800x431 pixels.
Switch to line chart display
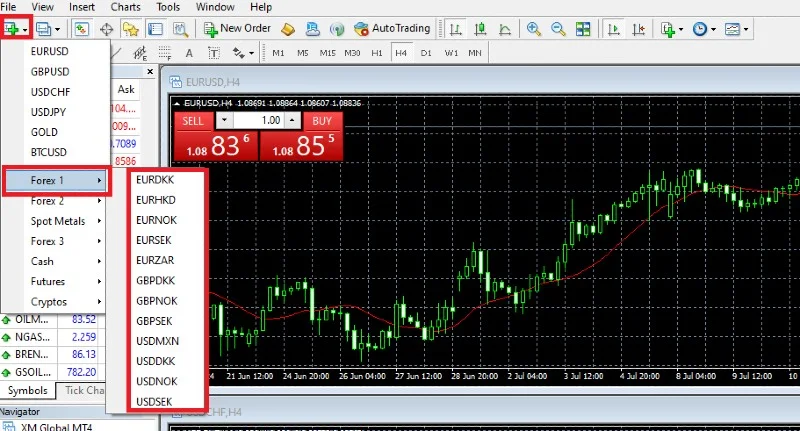click(505, 29)
